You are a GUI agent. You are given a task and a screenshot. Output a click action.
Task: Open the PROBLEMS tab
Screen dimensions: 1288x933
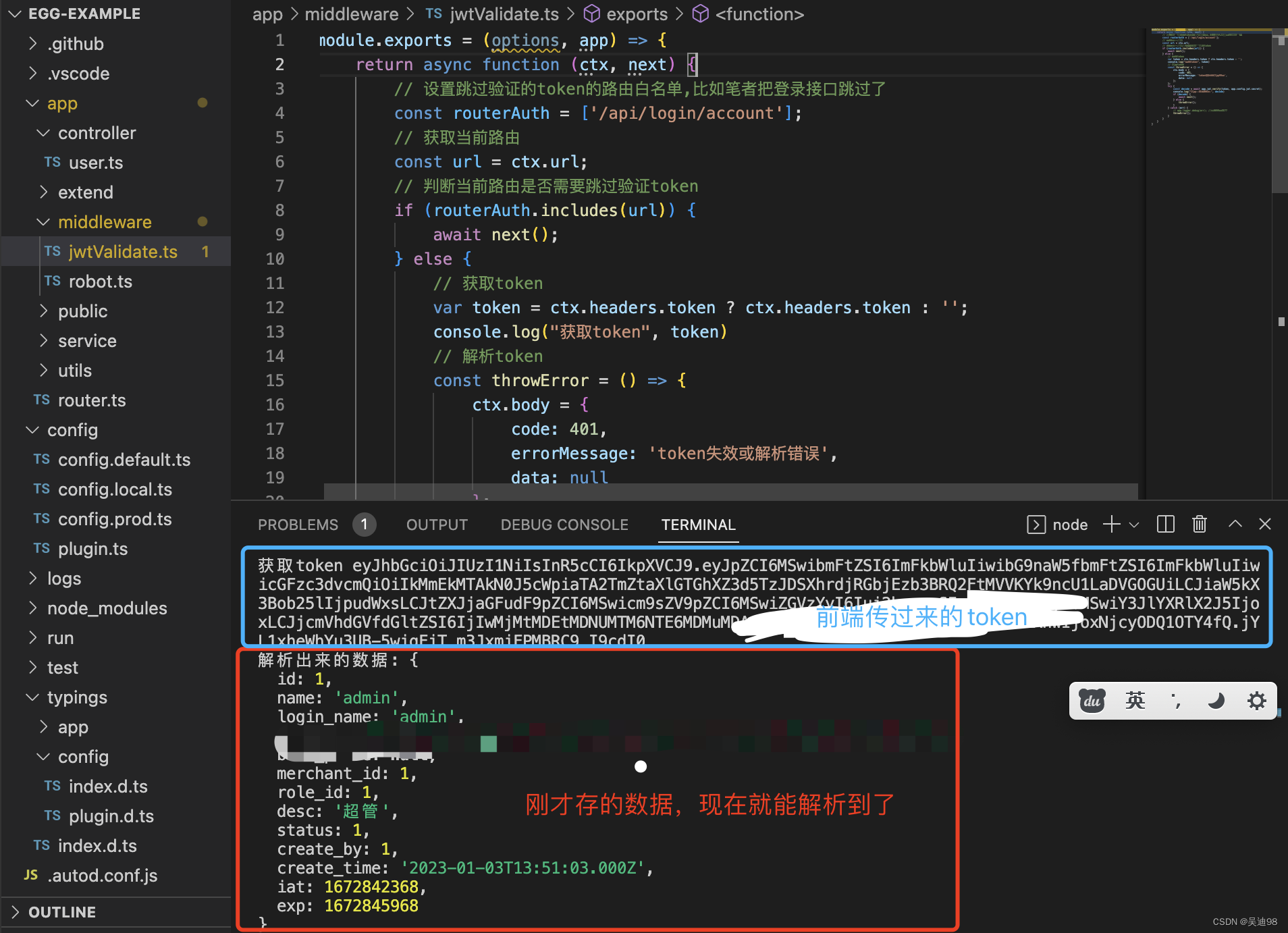click(298, 525)
